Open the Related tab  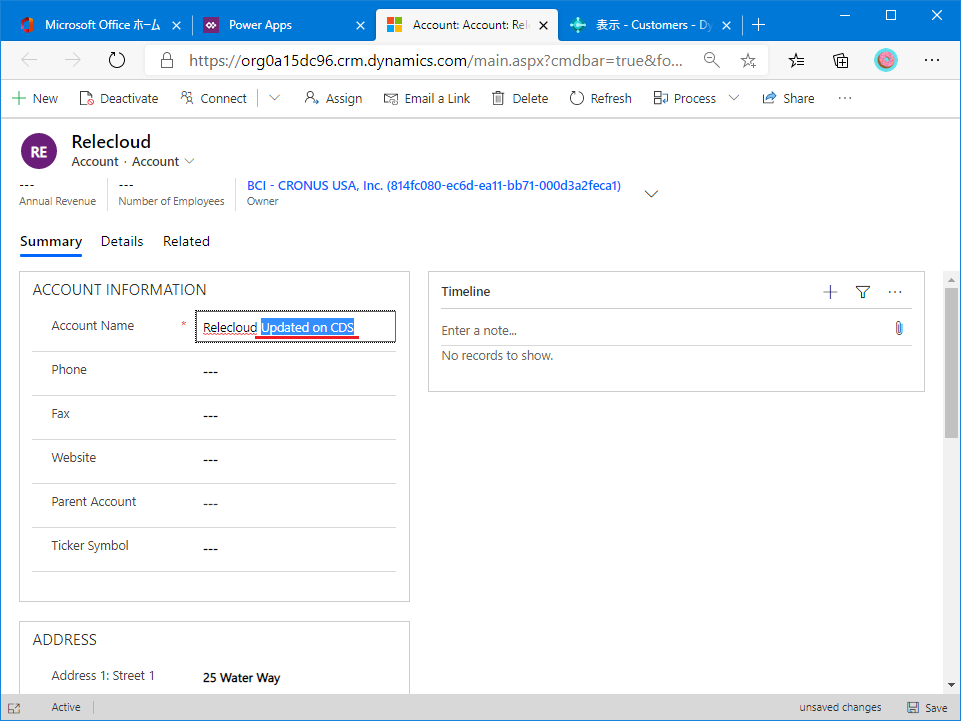pyautogui.click(x=186, y=242)
